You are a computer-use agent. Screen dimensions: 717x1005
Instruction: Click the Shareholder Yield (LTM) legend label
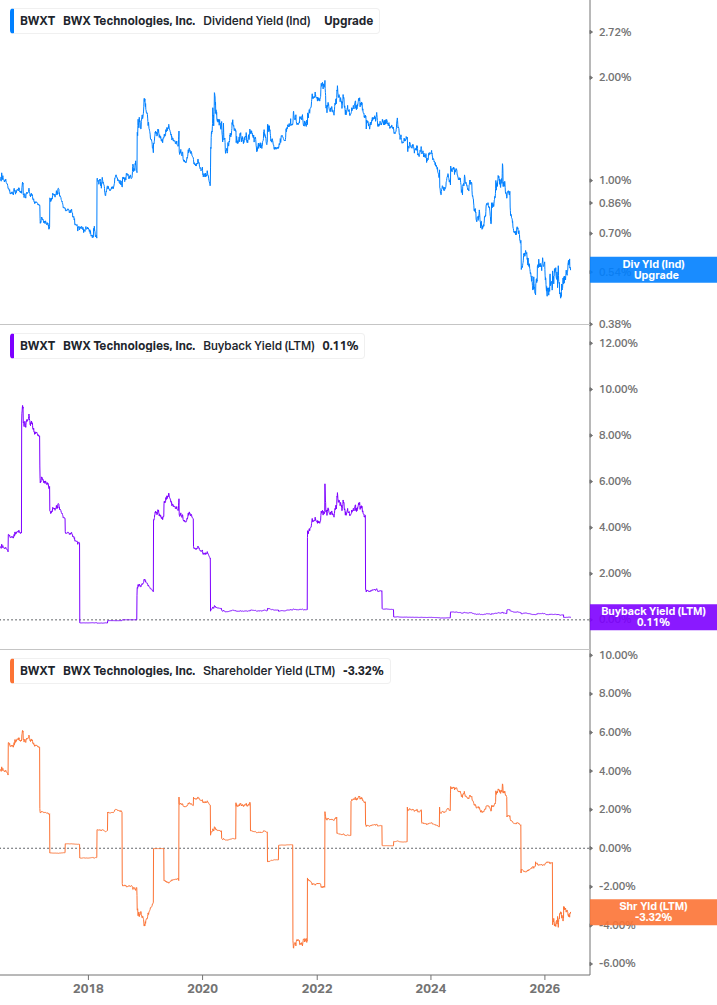[269, 670]
